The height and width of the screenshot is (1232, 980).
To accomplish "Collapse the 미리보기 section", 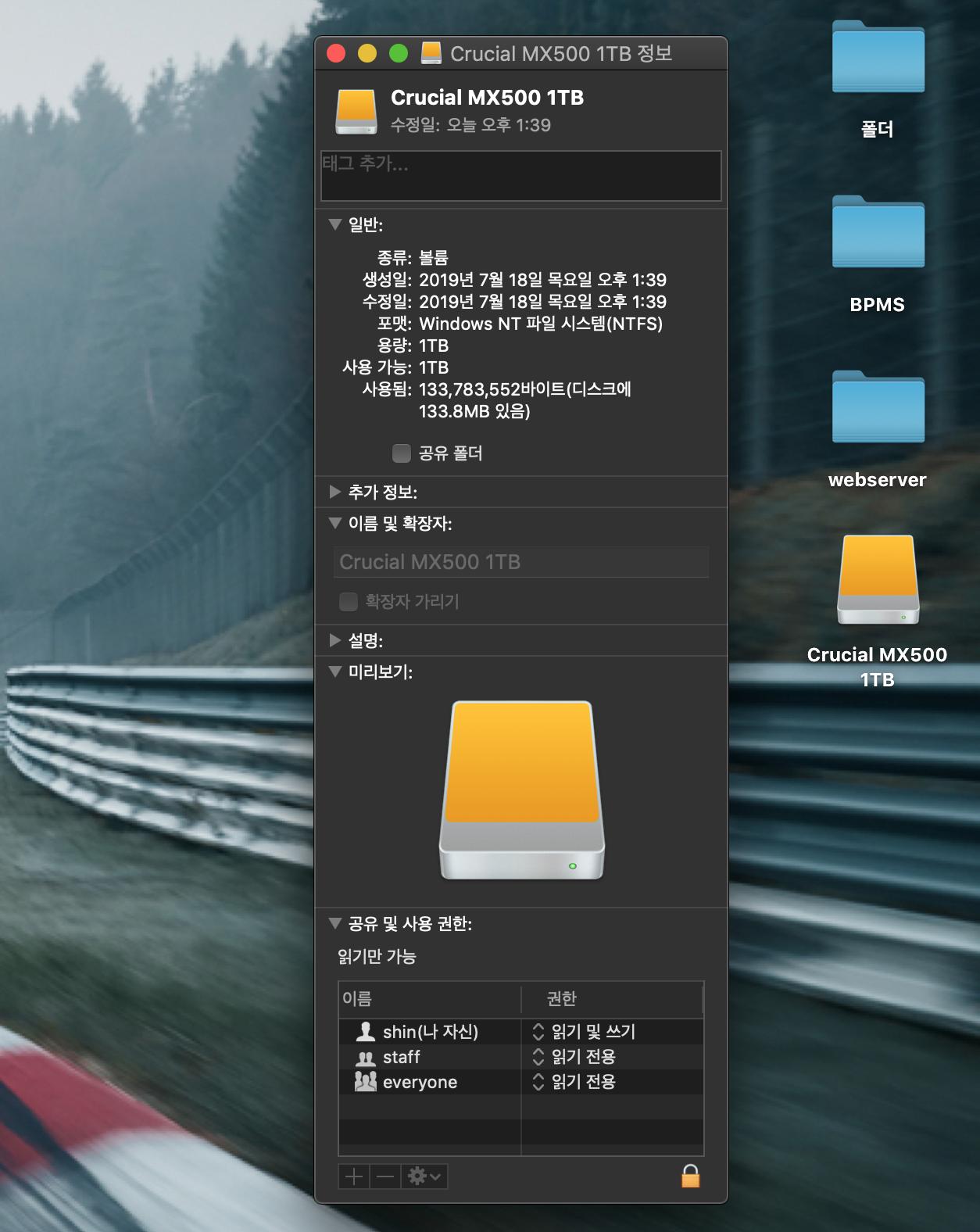I will [x=335, y=672].
